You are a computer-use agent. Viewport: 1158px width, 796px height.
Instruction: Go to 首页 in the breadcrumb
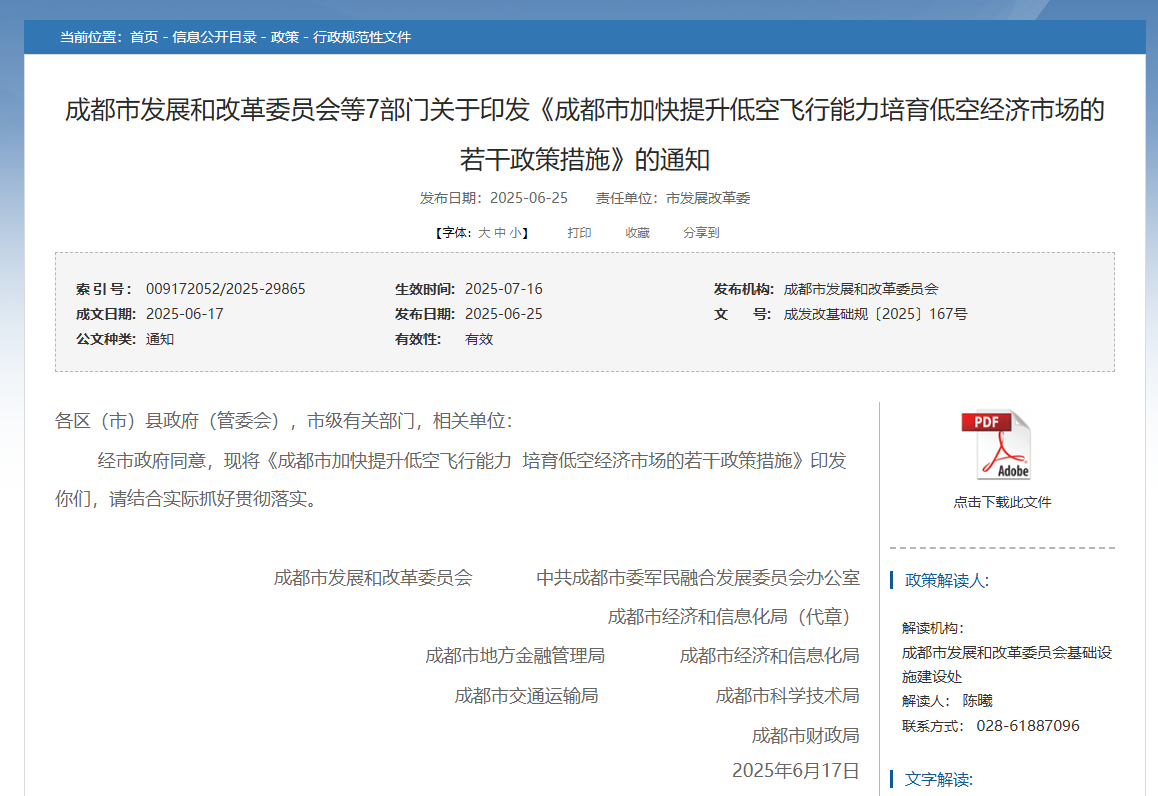pos(144,37)
